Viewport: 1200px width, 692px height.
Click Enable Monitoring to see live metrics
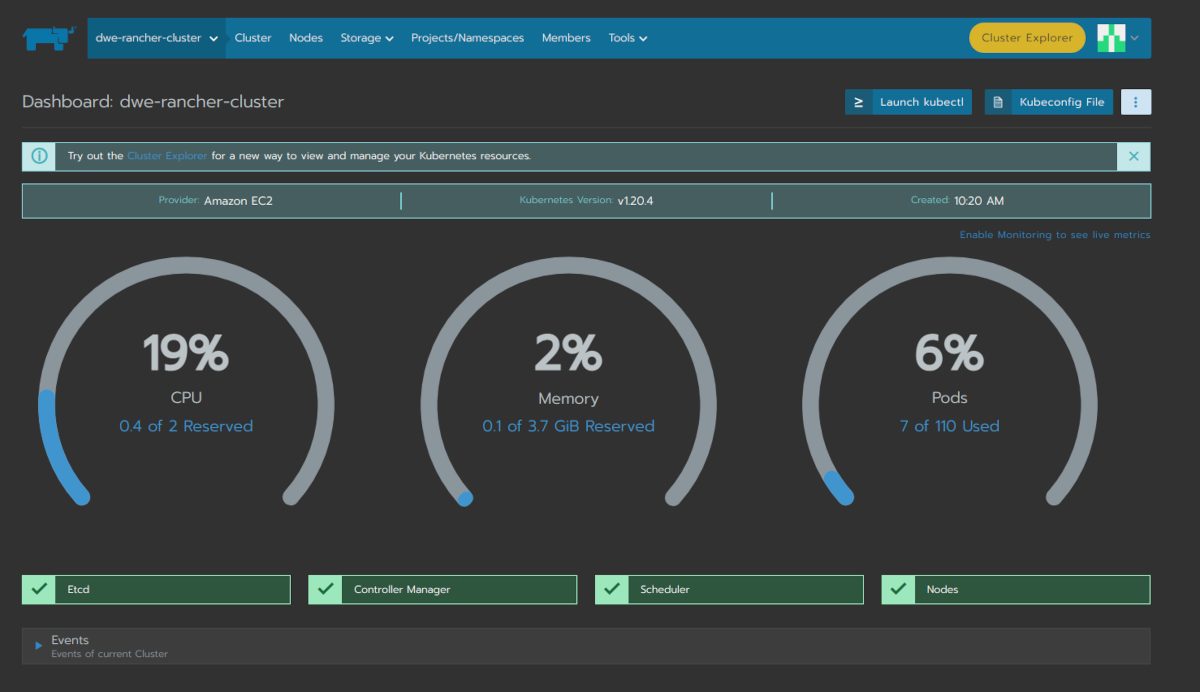point(1055,235)
